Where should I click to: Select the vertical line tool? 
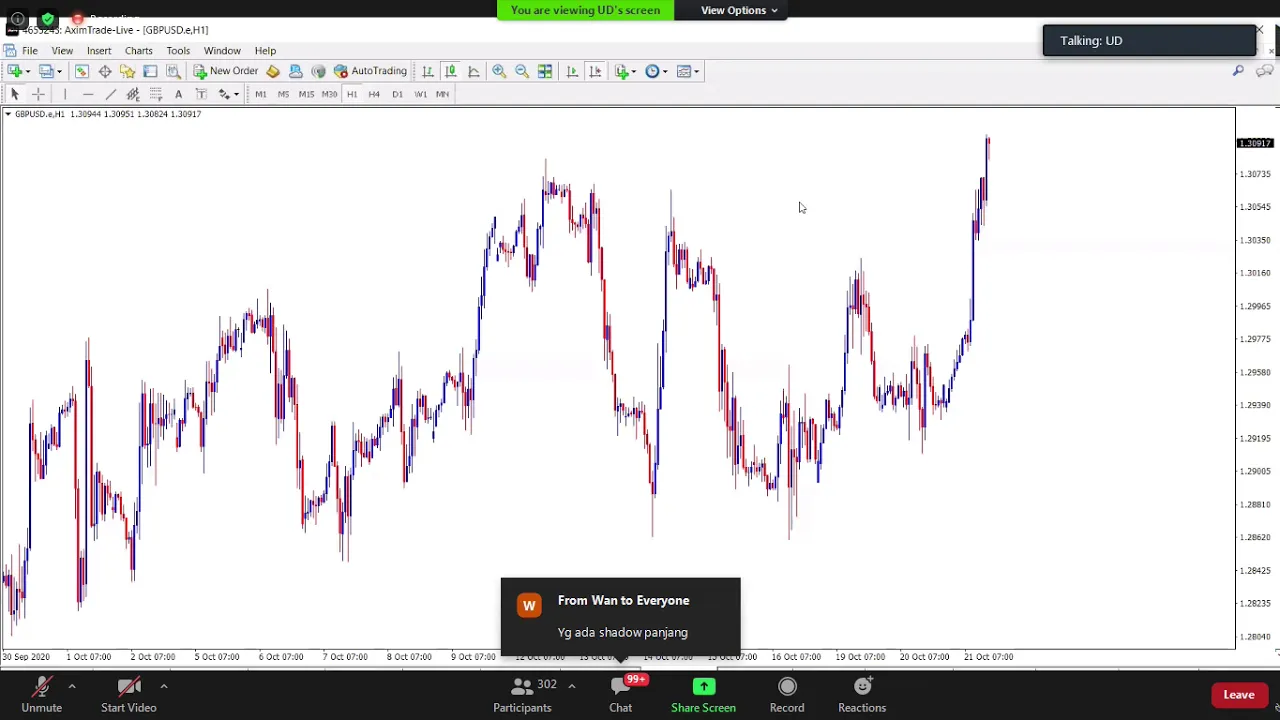pos(65,94)
